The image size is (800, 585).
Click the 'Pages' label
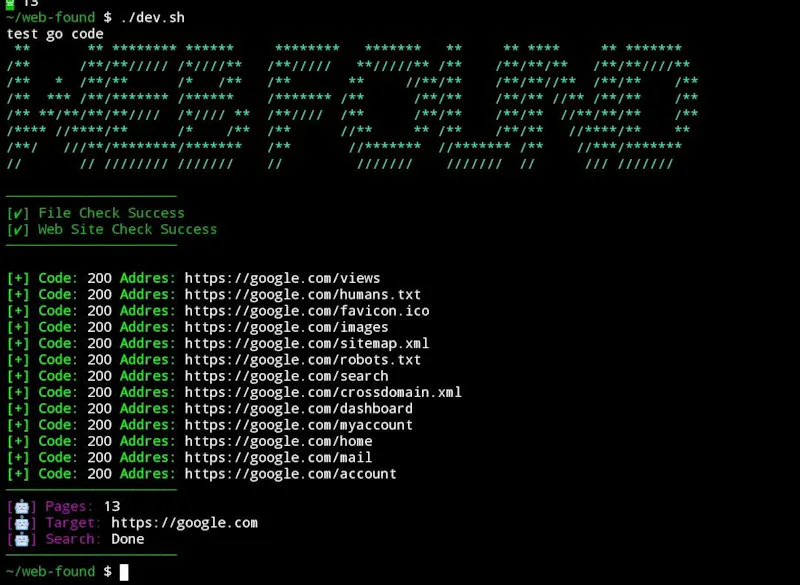[65, 506]
